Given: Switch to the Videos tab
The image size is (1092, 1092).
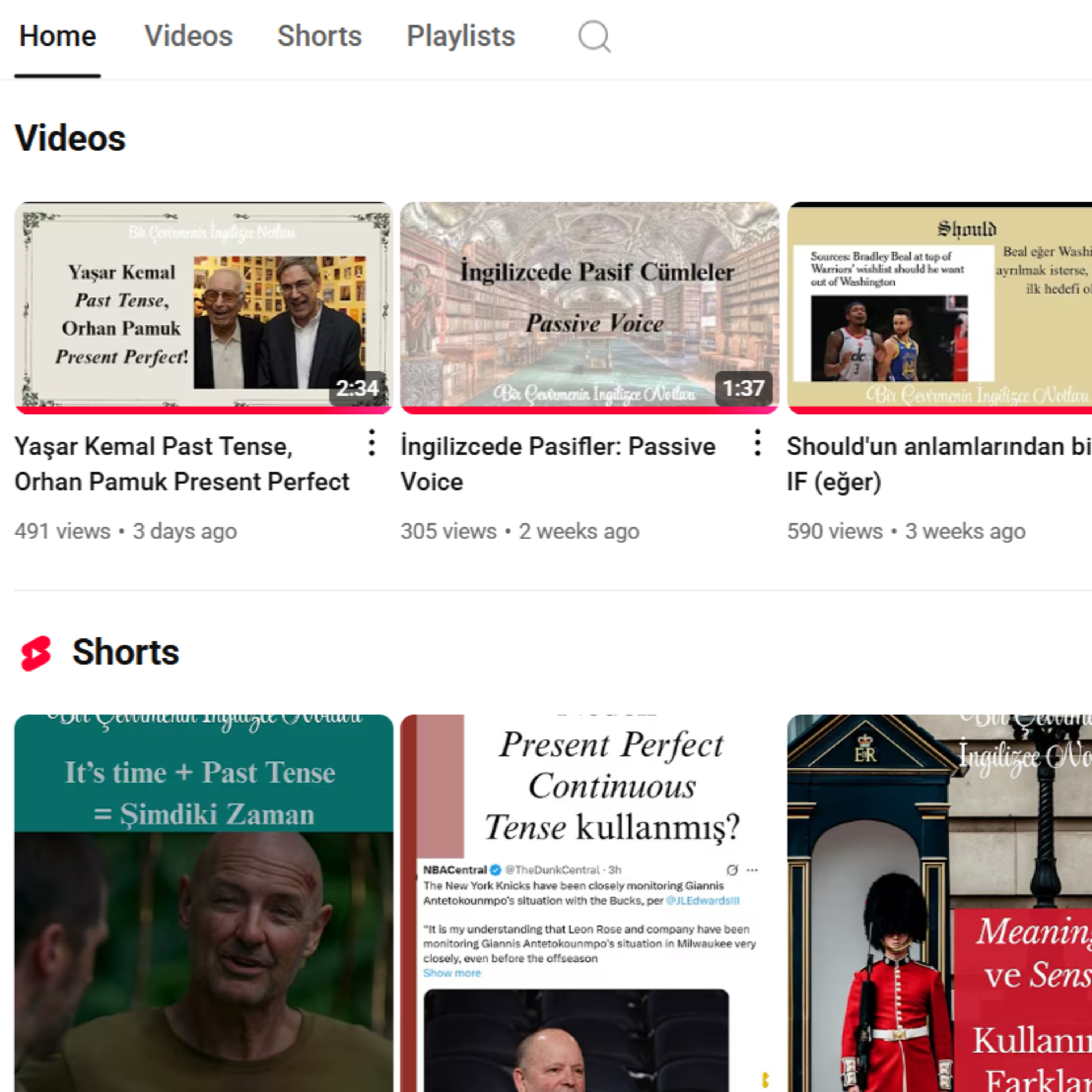Looking at the screenshot, I should click(188, 36).
